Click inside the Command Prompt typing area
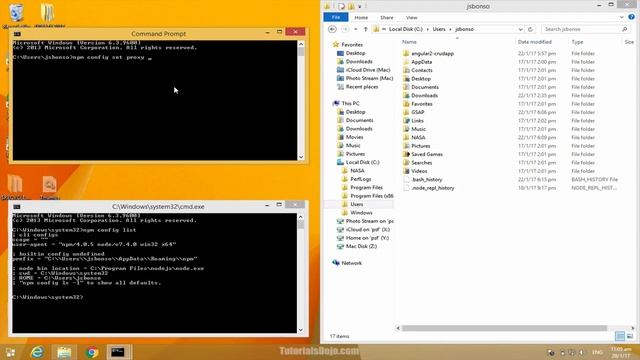The width and height of the screenshot is (640, 360). pyautogui.click(x=155, y=100)
